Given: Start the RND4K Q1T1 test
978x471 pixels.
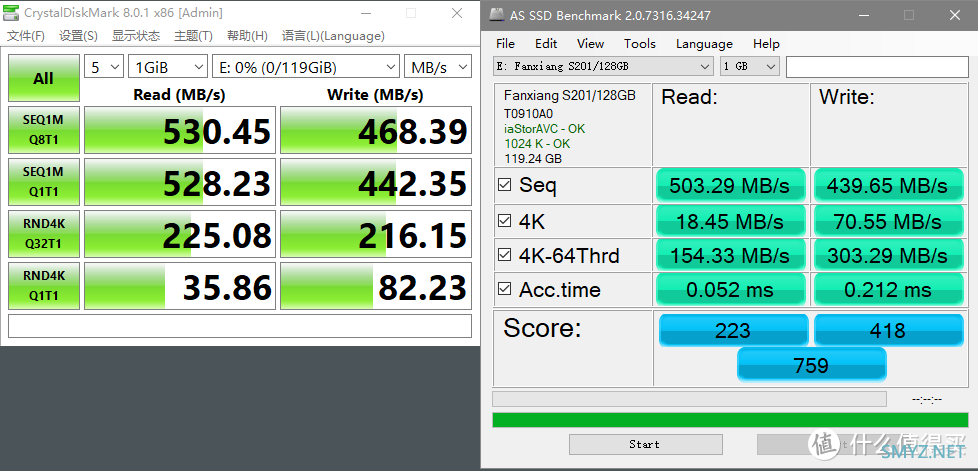Looking at the screenshot, I should tap(43, 286).
